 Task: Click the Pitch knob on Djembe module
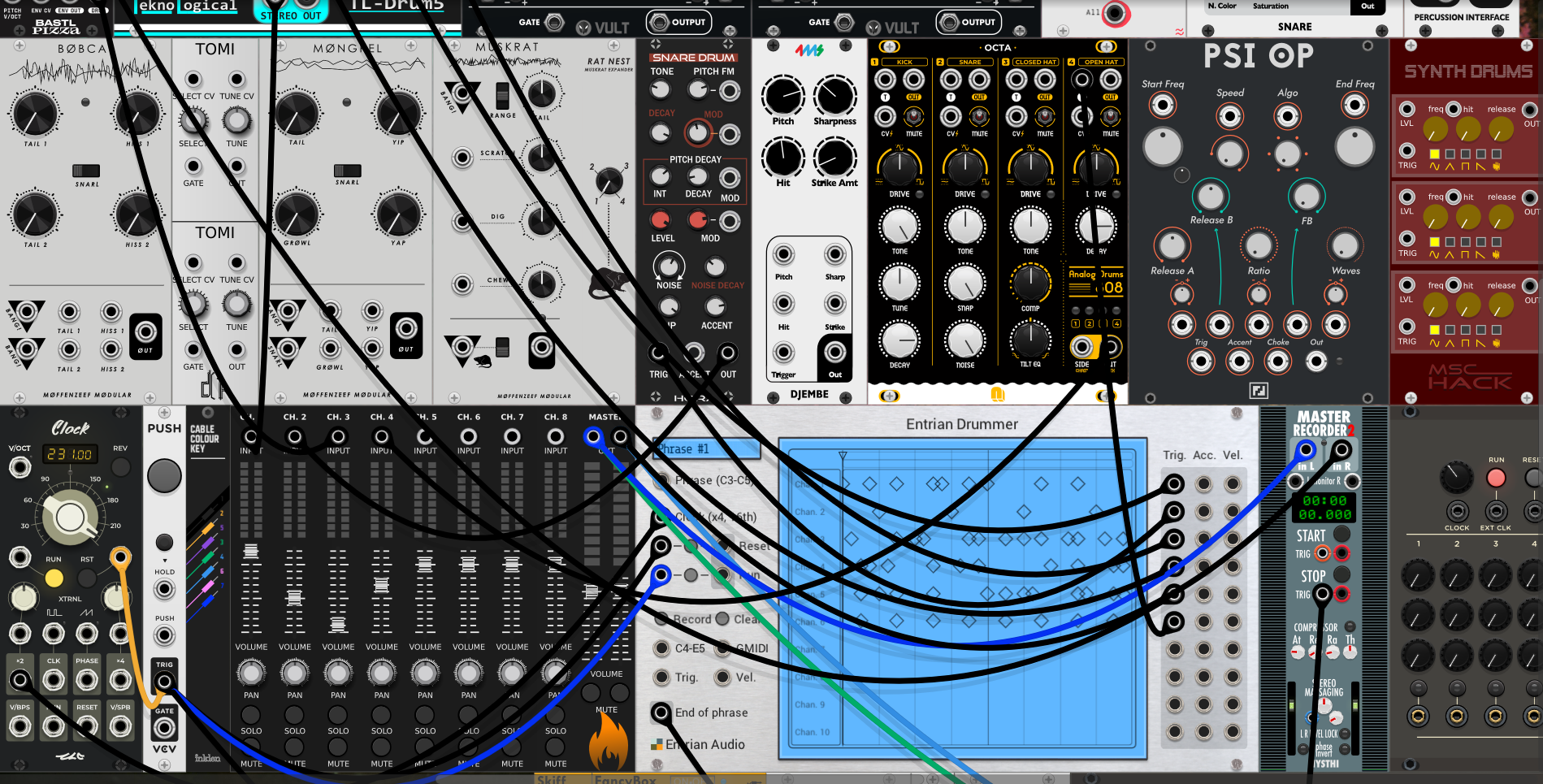tap(782, 96)
